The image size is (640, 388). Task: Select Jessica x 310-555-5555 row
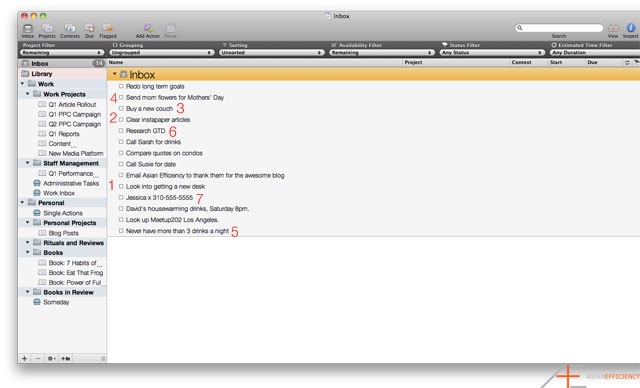(x=159, y=197)
